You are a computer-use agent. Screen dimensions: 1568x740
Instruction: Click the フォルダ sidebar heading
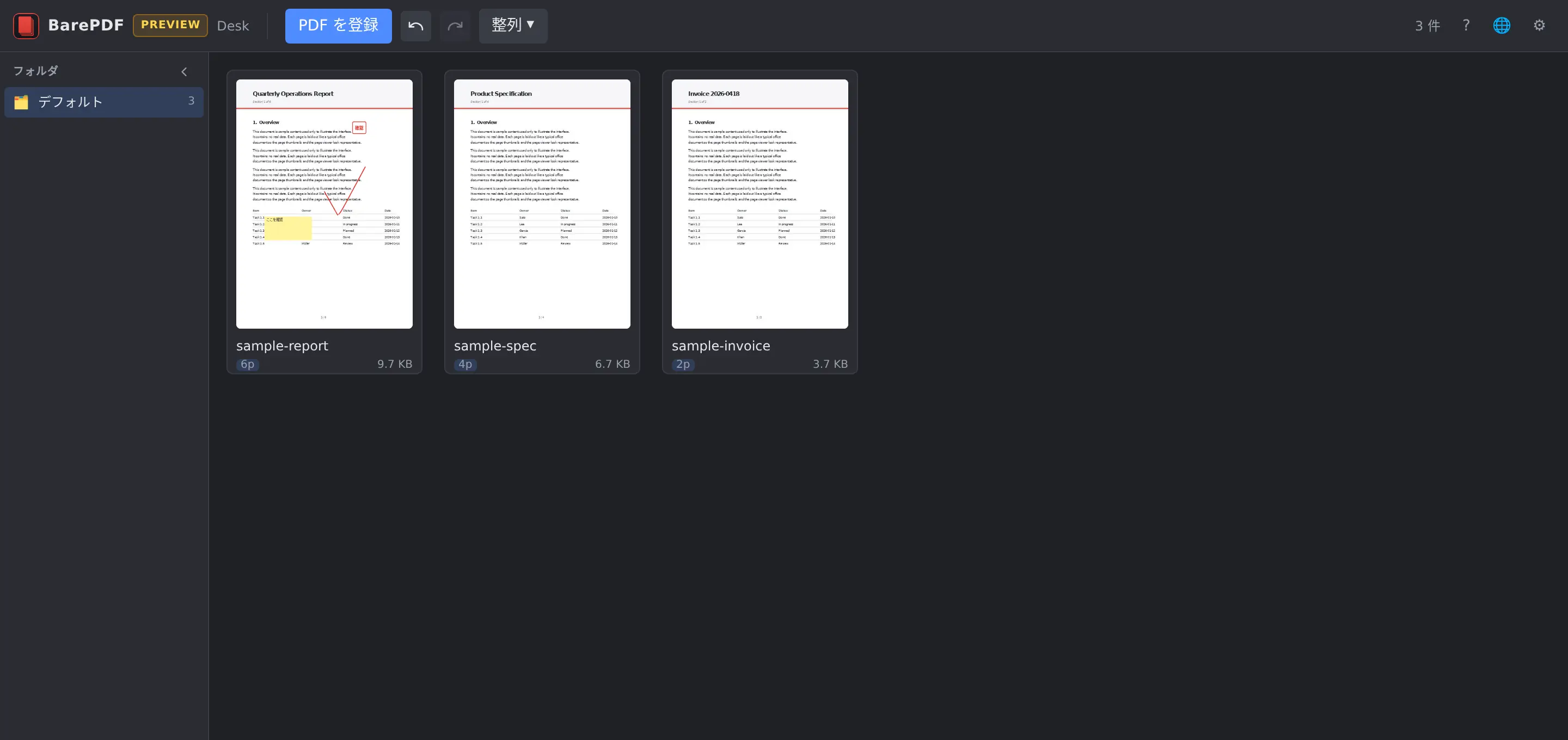[x=36, y=71]
